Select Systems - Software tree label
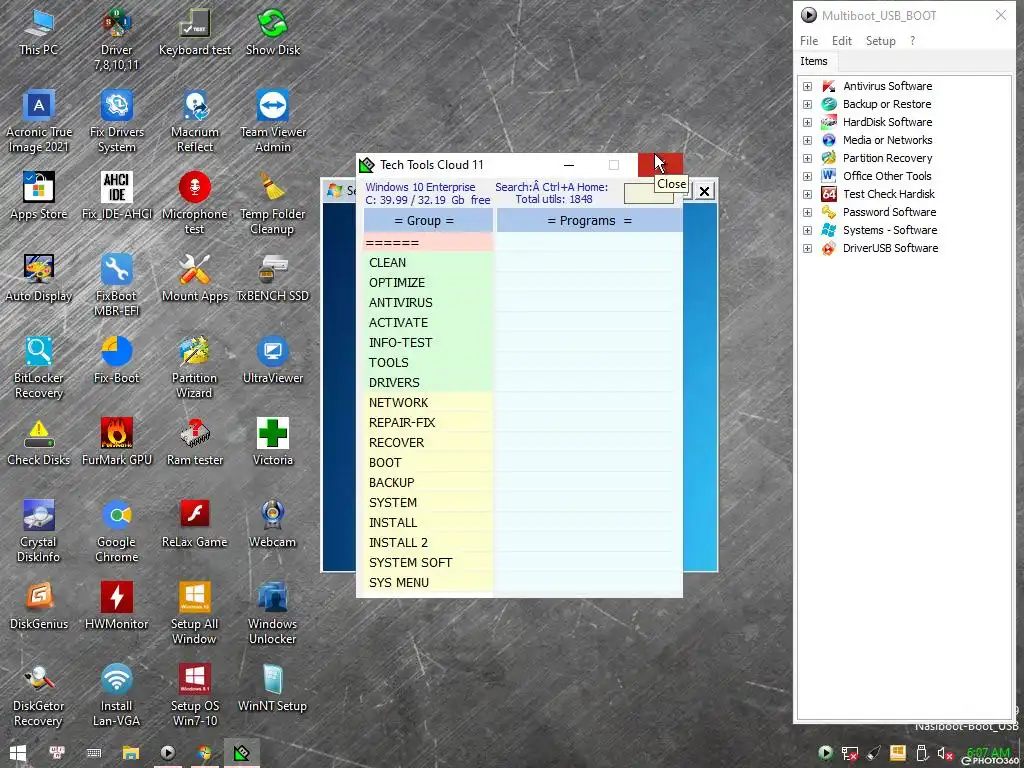This screenshot has height=768, width=1024. click(889, 230)
